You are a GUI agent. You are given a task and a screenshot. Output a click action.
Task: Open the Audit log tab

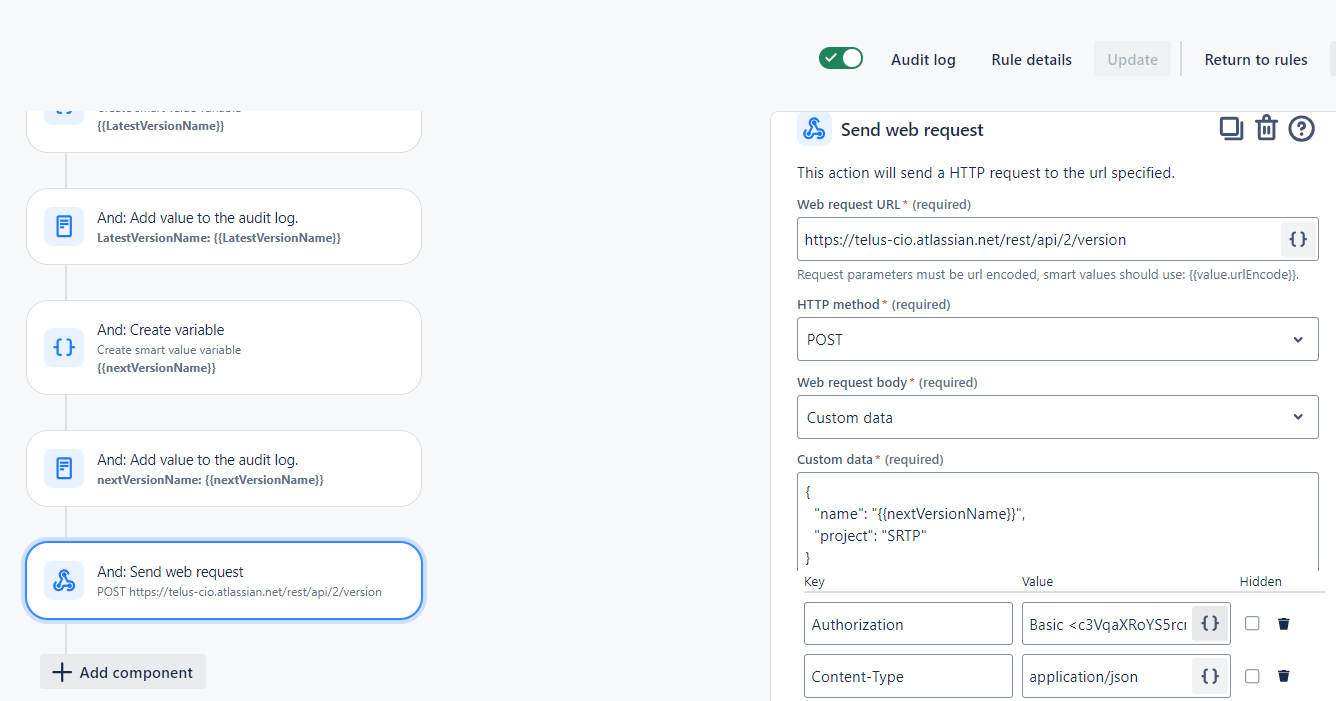click(923, 60)
